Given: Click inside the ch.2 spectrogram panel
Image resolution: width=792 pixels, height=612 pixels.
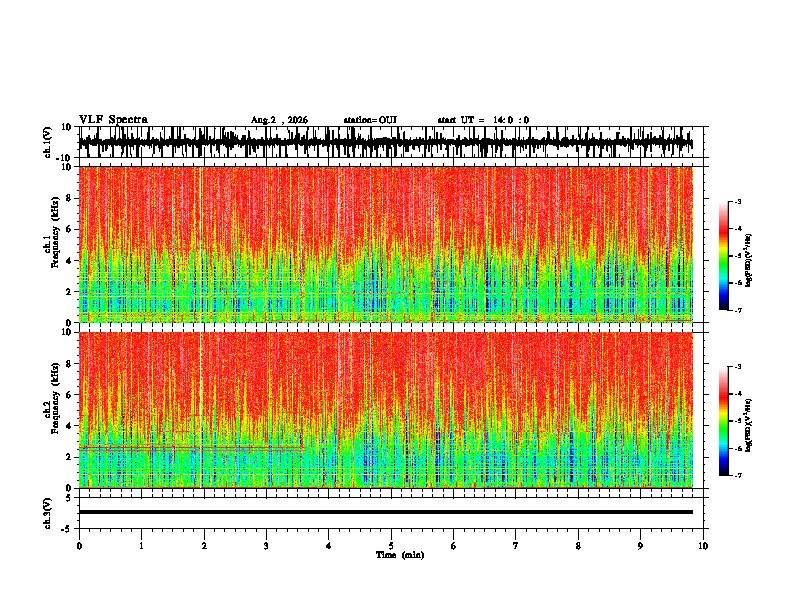Looking at the screenshot, I should click(x=386, y=410).
